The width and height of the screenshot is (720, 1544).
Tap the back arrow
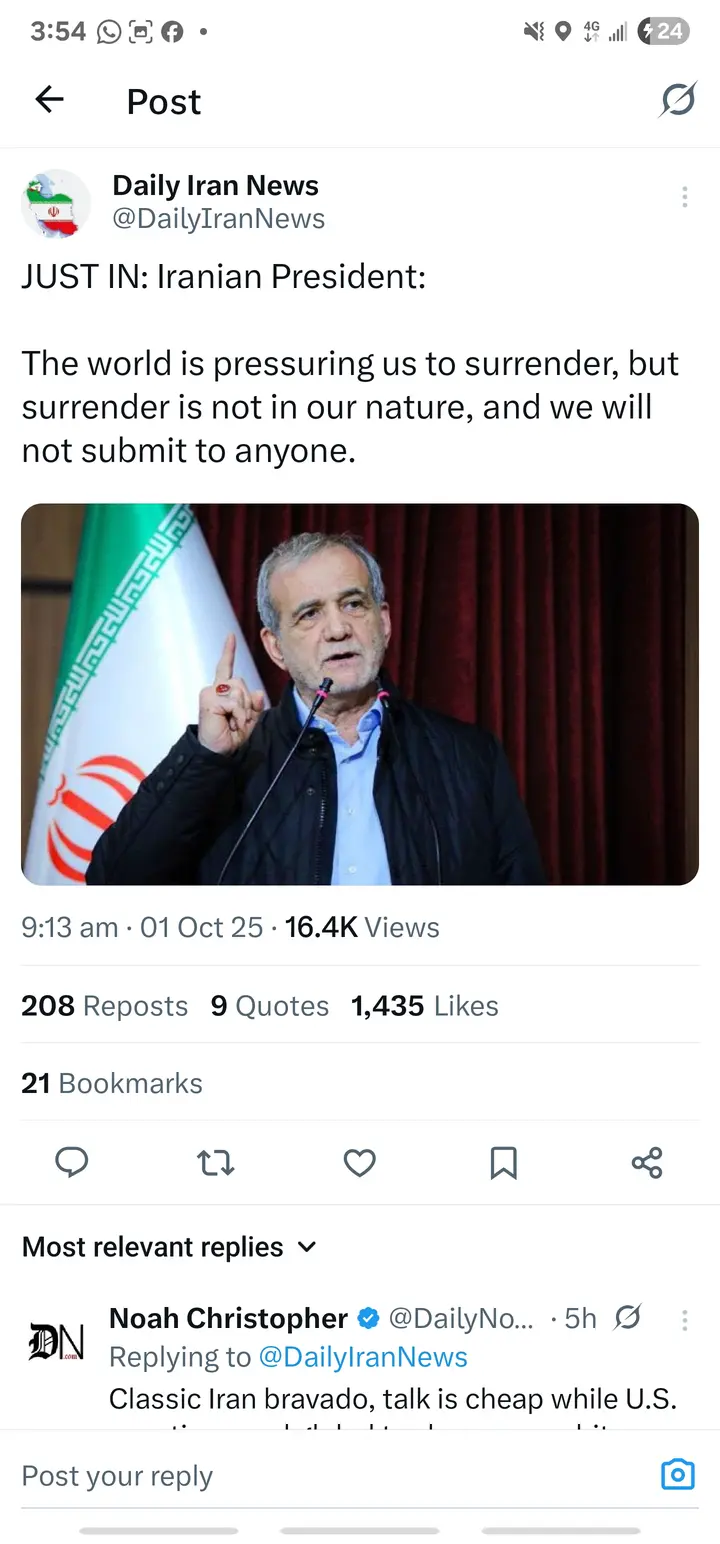[x=49, y=99]
